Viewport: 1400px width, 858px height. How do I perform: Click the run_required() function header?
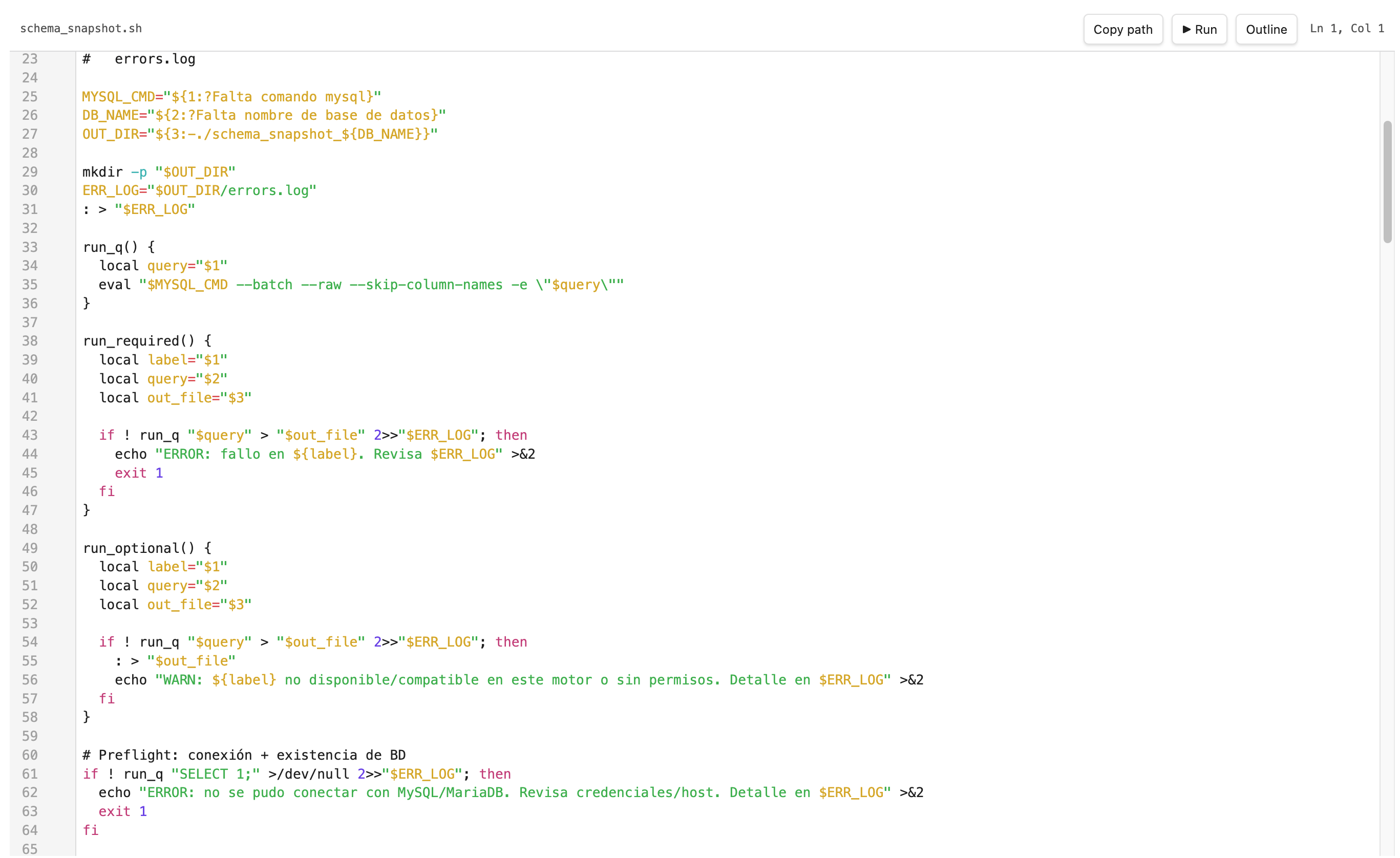[147, 341]
